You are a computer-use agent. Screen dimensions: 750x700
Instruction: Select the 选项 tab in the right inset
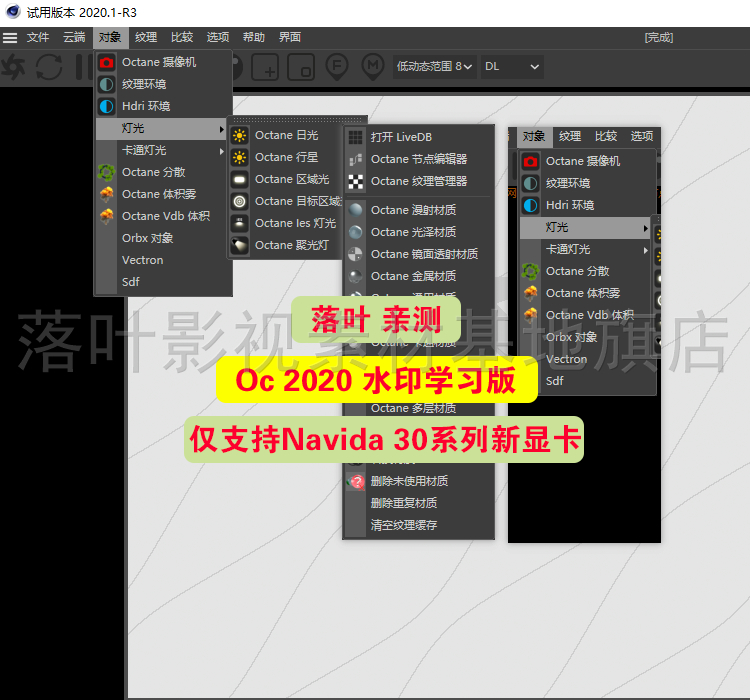click(642, 136)
